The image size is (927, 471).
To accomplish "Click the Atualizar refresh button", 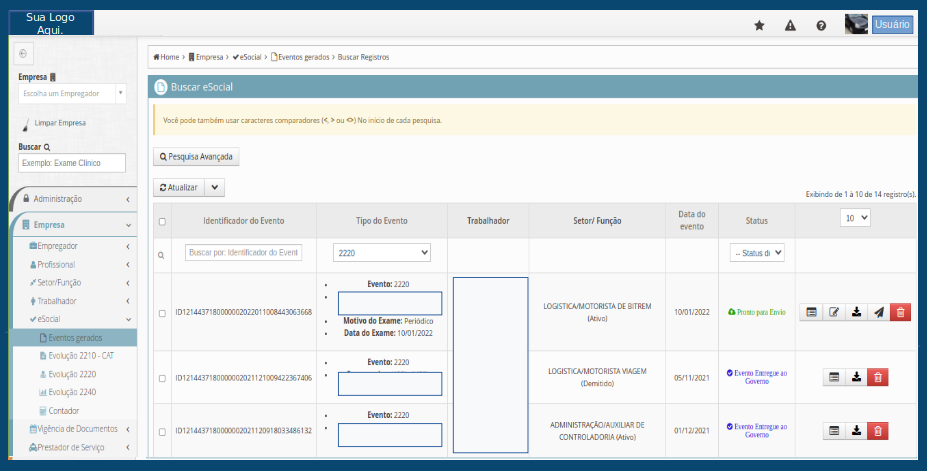I will 179,187.
